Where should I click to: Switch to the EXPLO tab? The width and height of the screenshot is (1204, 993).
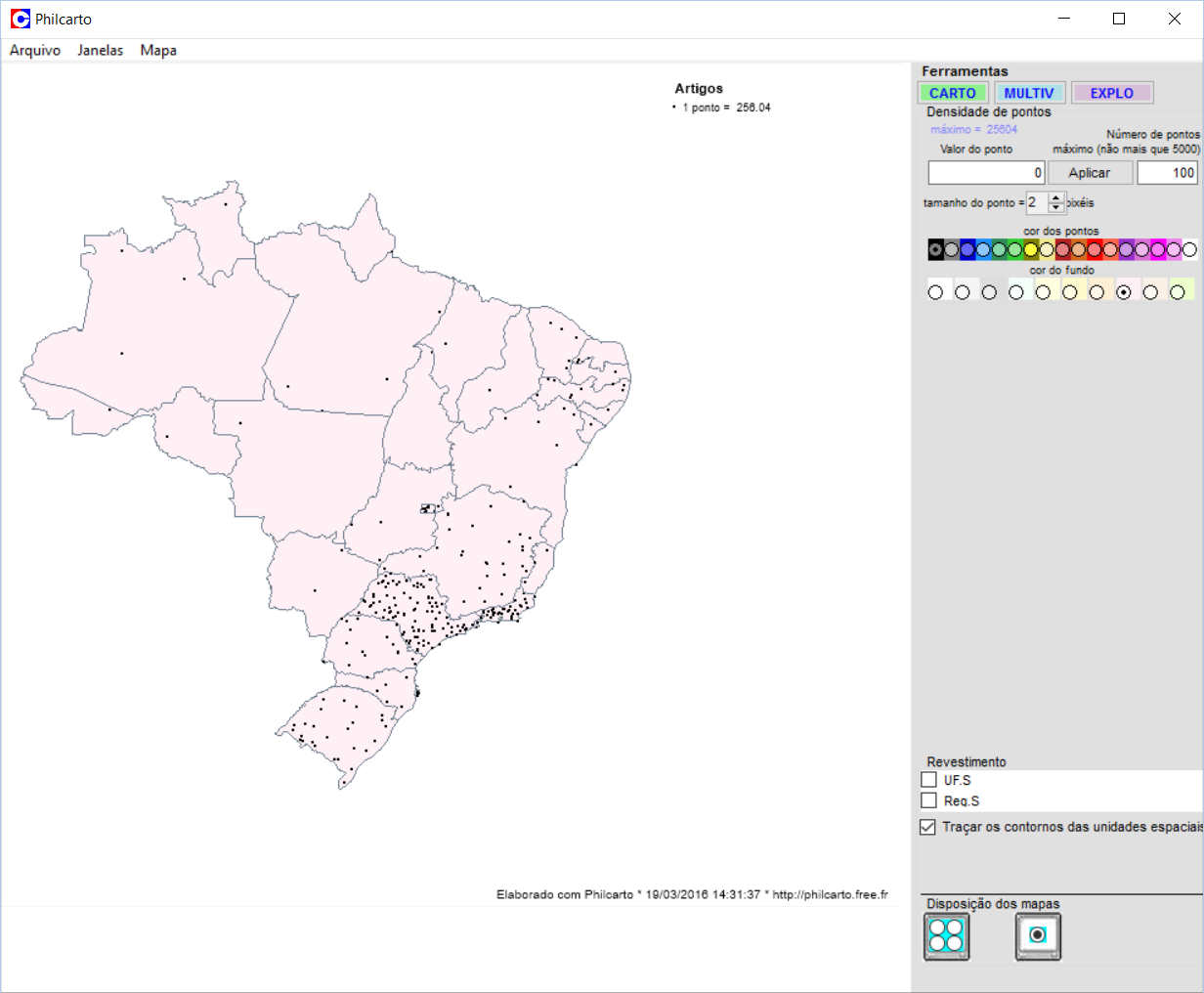point(1111,93)
